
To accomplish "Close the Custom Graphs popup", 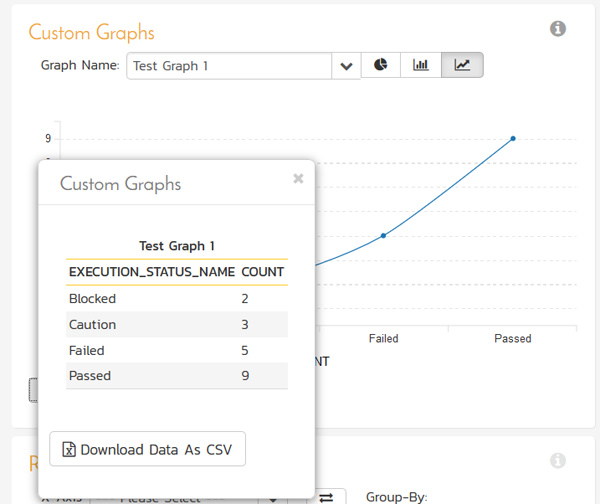I will (x=298, y=179).
